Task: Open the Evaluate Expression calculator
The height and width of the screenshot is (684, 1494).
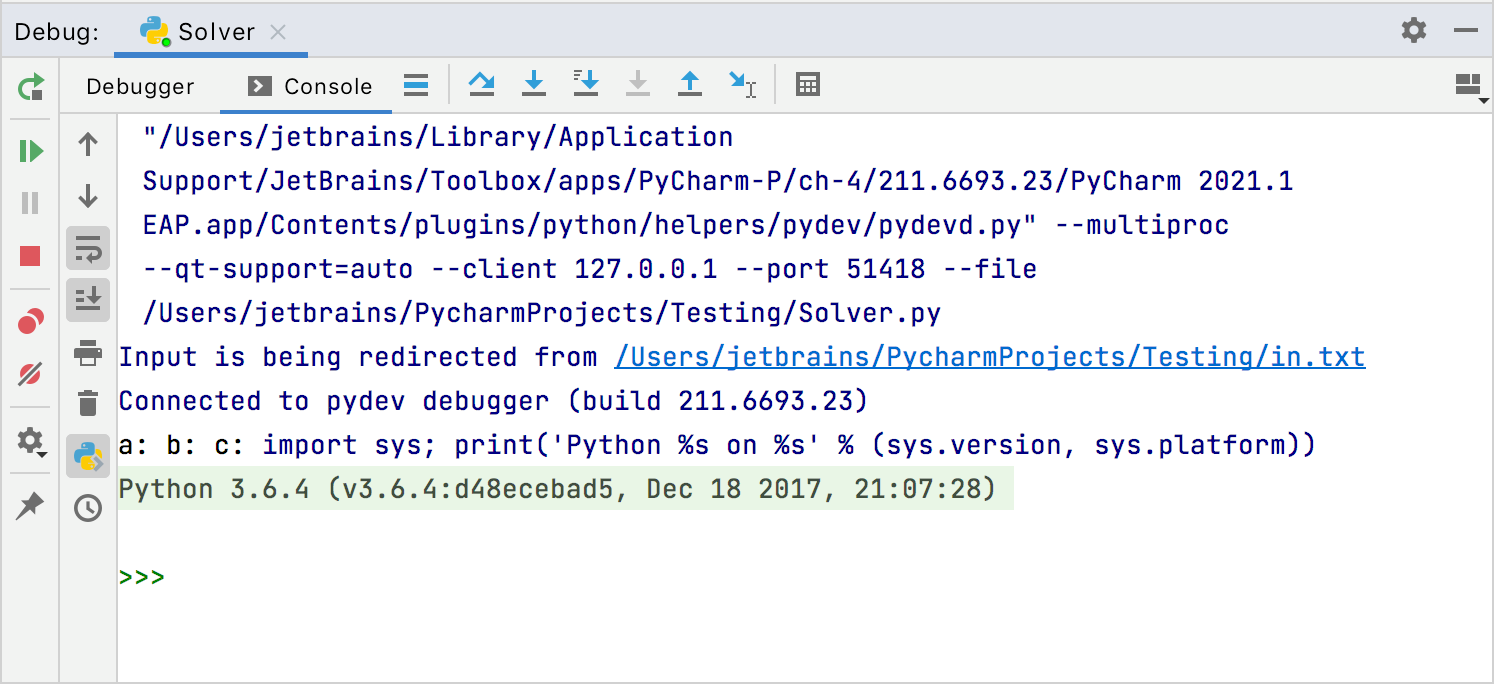Action: coord(807,84)
